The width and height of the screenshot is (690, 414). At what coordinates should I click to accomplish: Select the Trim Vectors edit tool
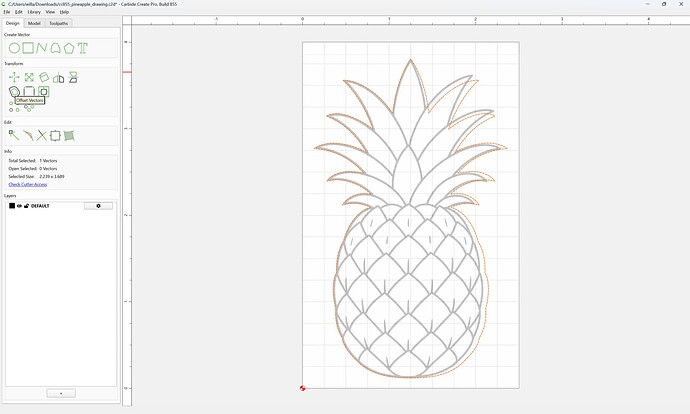[41, 136]
